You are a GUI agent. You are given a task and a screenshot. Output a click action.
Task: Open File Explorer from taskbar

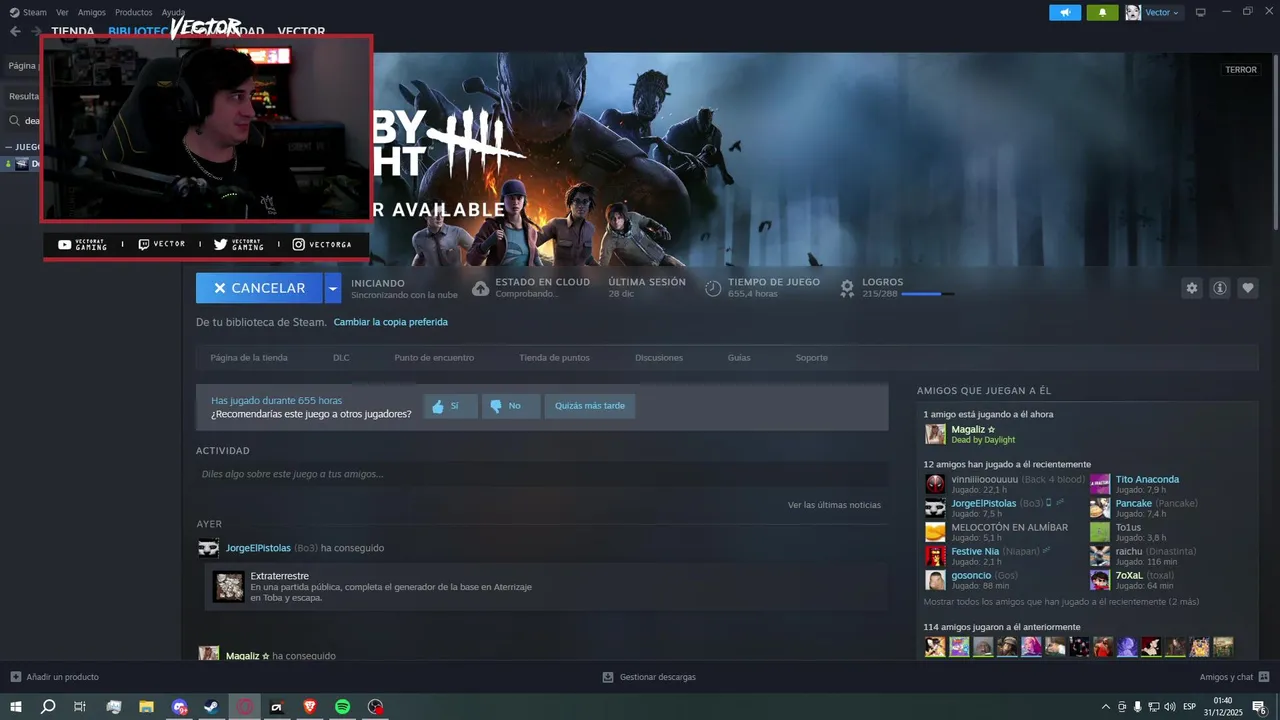pyautogui.click(x=146, y=707)
